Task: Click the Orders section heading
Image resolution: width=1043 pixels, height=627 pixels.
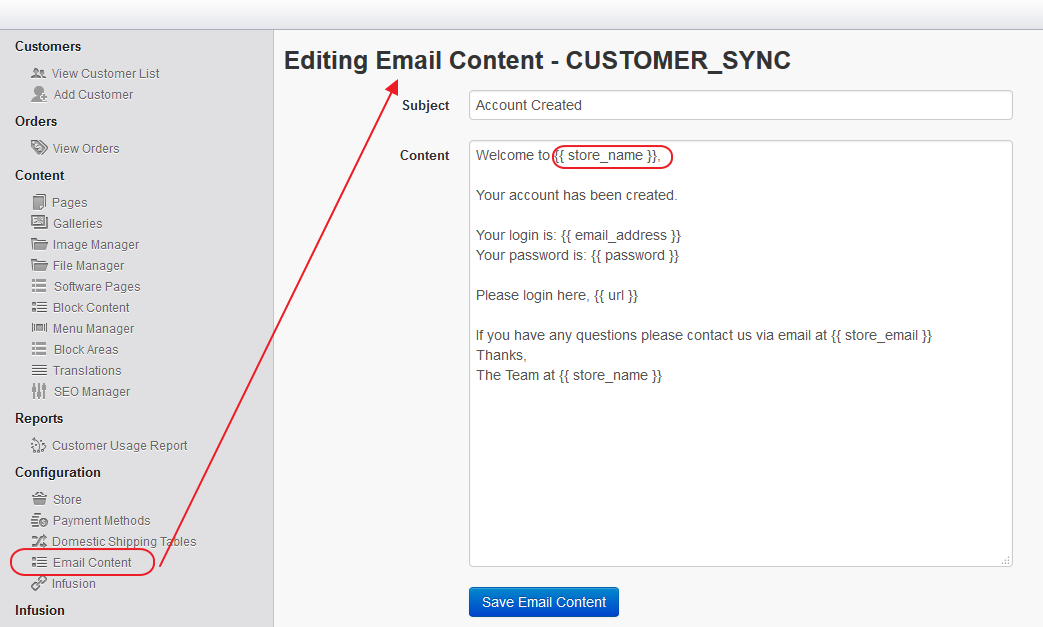Action: pyautogui.click(x=36, y=122)
